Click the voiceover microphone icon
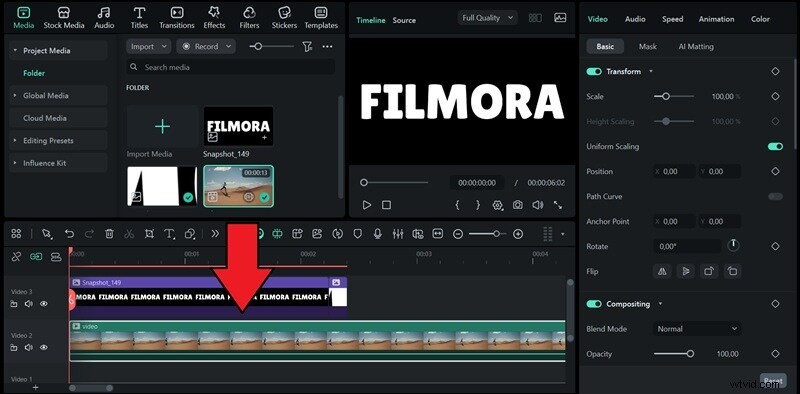 point(378,234)
